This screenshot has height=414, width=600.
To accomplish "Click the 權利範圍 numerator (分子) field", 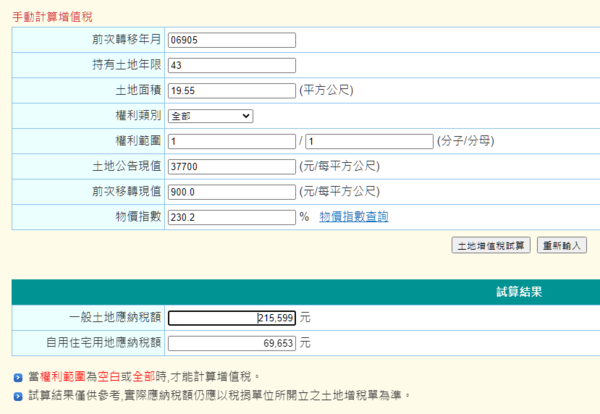I will tap(232, 141).
